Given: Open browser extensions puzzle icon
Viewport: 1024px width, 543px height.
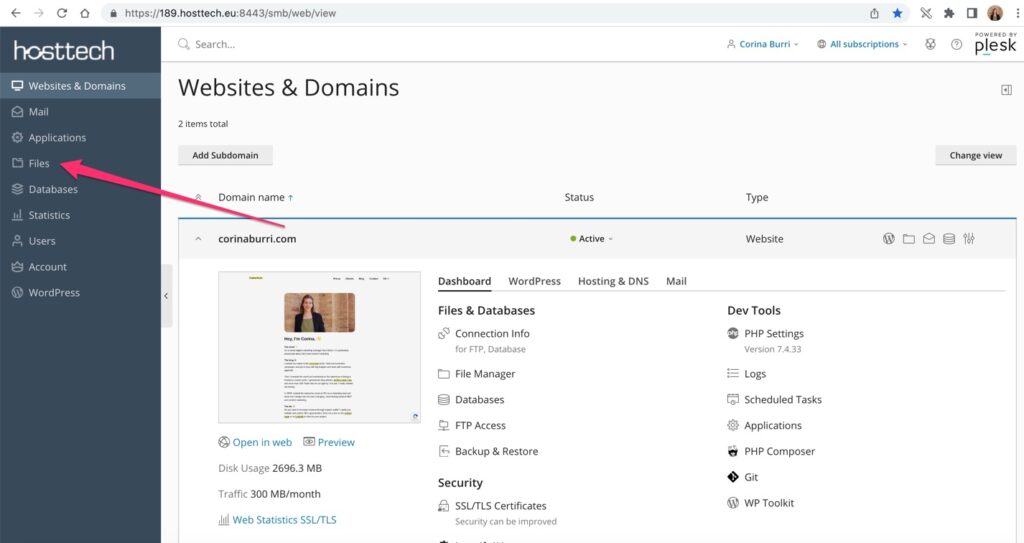Looking at the screenshot, I should [949, 13].
